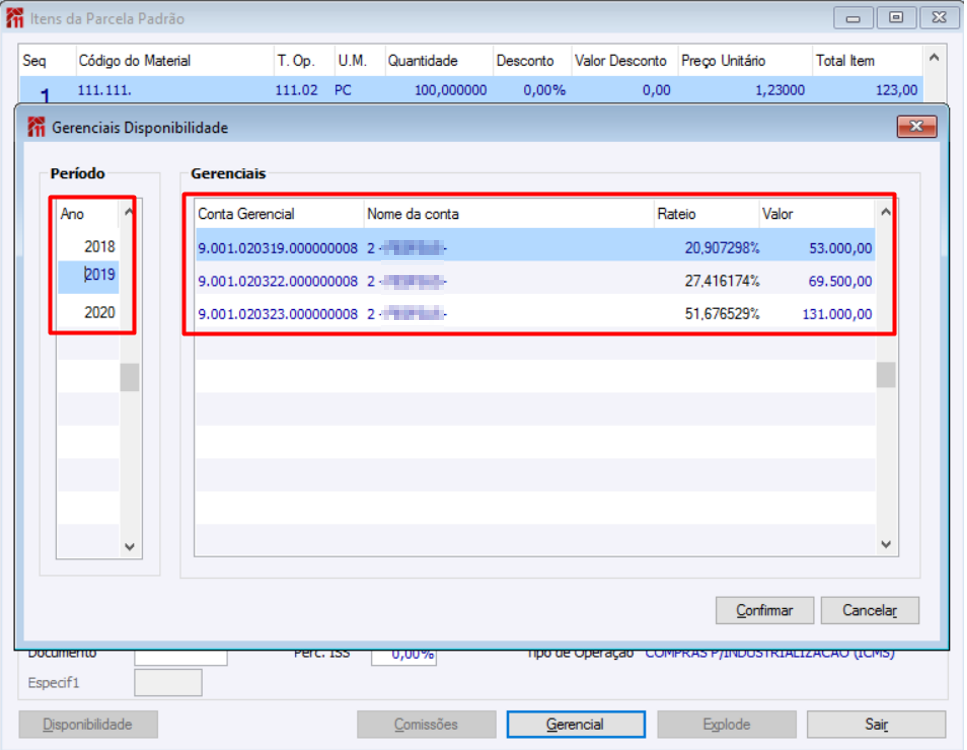Click the Gerenciais grid scrollbar up arrow
Viewport: 967px width, 750px height.
click(886, 212)
